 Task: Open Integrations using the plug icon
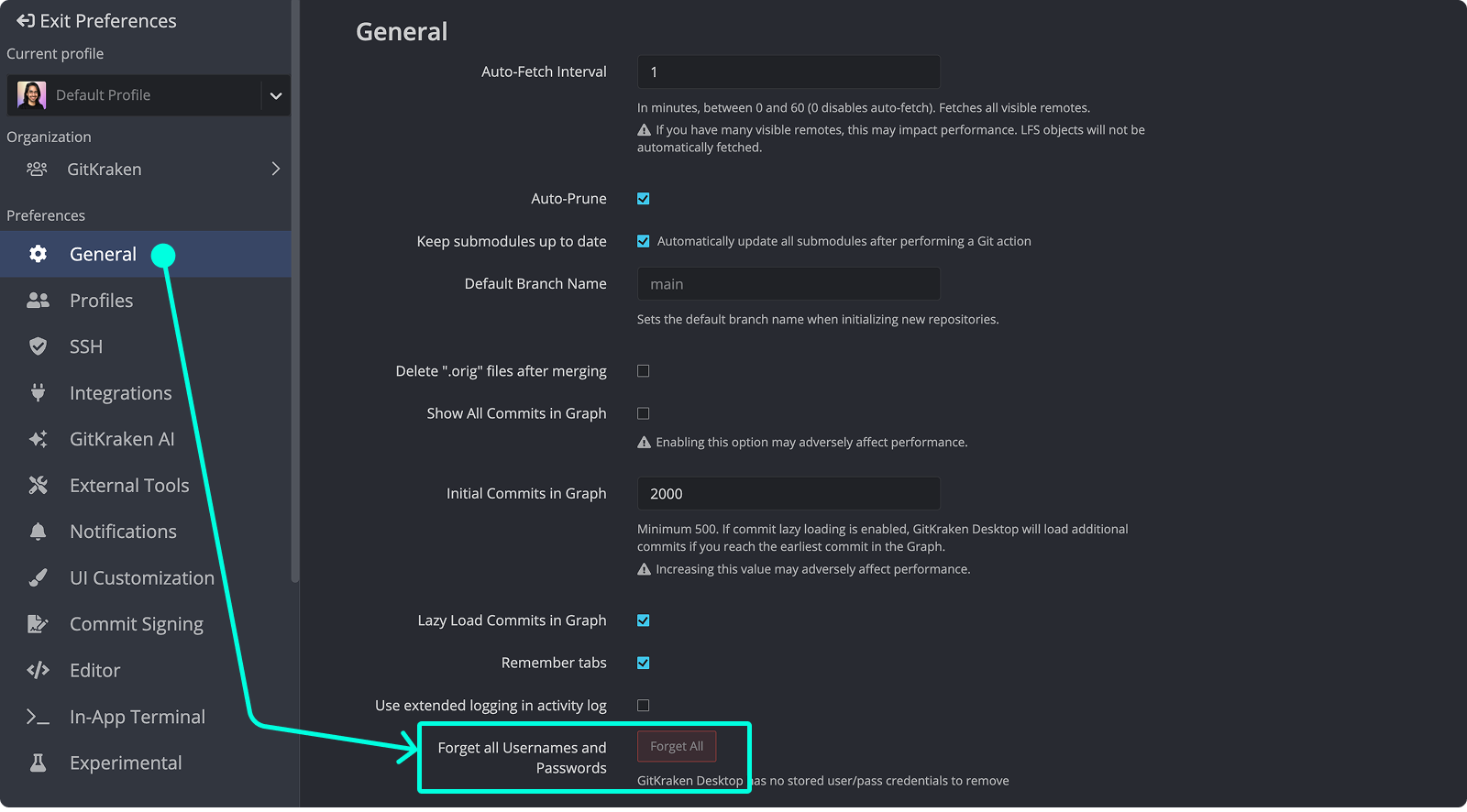pos(38,392)
